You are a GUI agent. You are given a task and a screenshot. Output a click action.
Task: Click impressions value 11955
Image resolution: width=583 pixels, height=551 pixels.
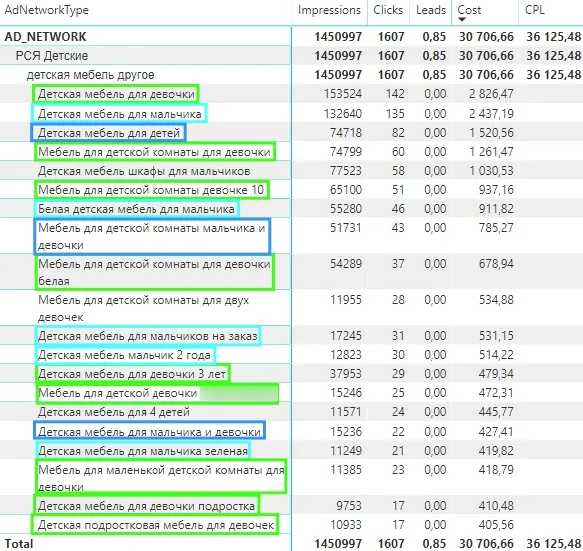tap(346, 299)
